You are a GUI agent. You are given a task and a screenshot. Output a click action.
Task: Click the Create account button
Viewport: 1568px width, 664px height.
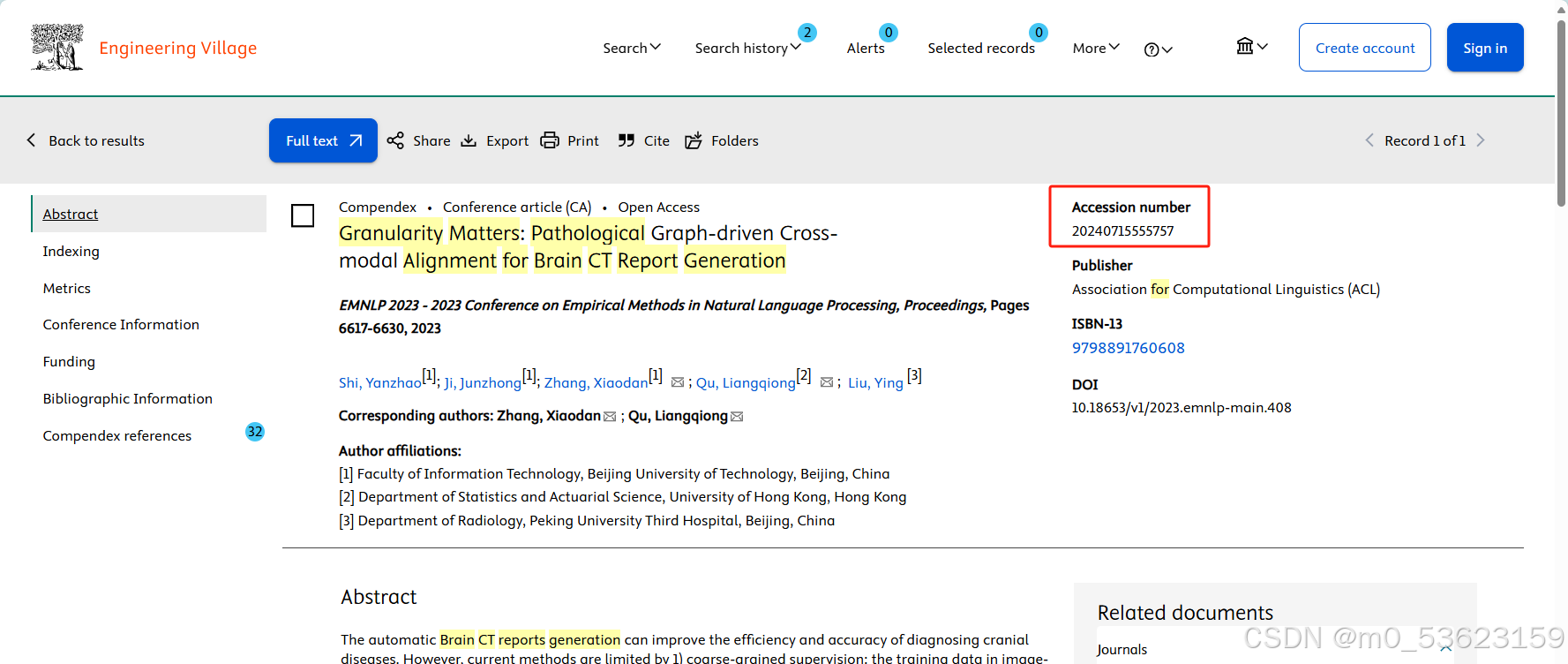pyautogui.click(x=1364, y=48)
